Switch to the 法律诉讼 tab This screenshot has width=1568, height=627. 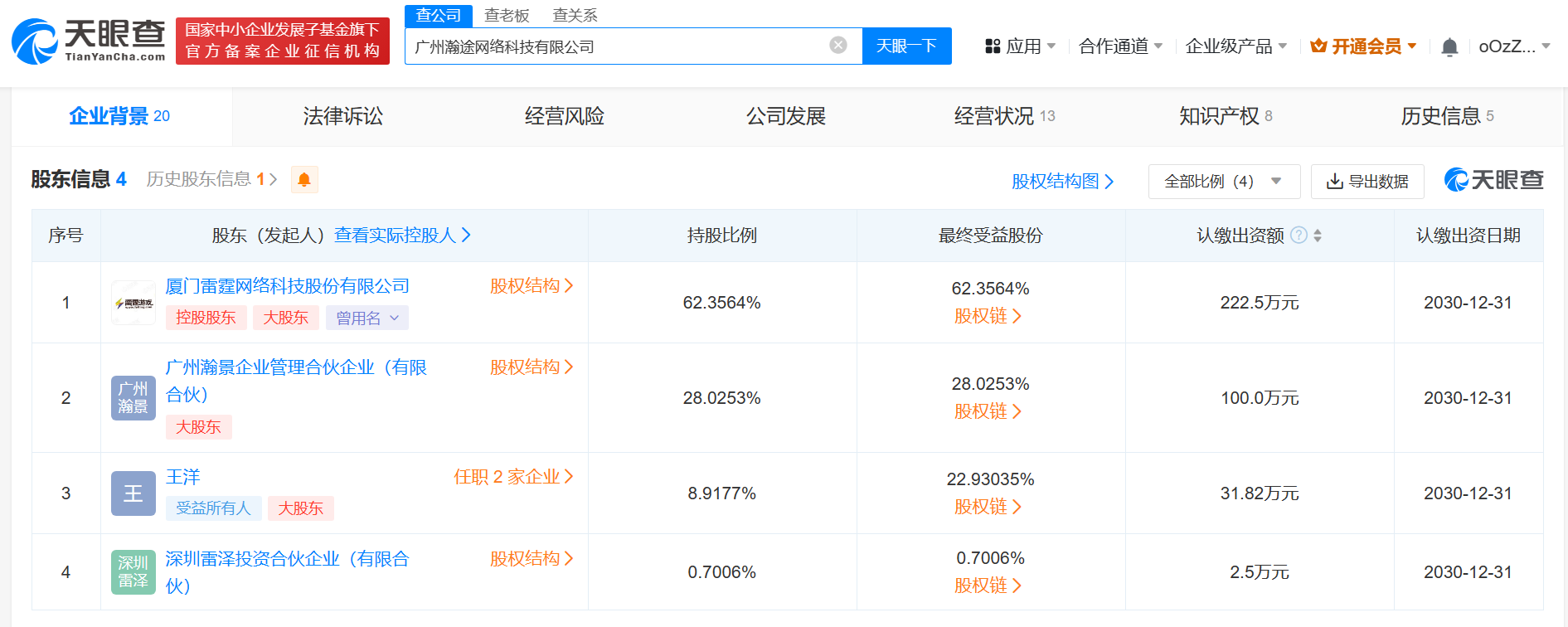343,117
